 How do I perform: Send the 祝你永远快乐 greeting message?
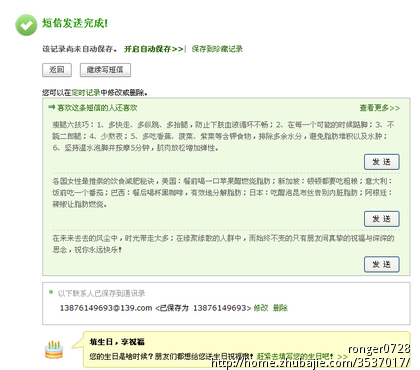(382, 265)
